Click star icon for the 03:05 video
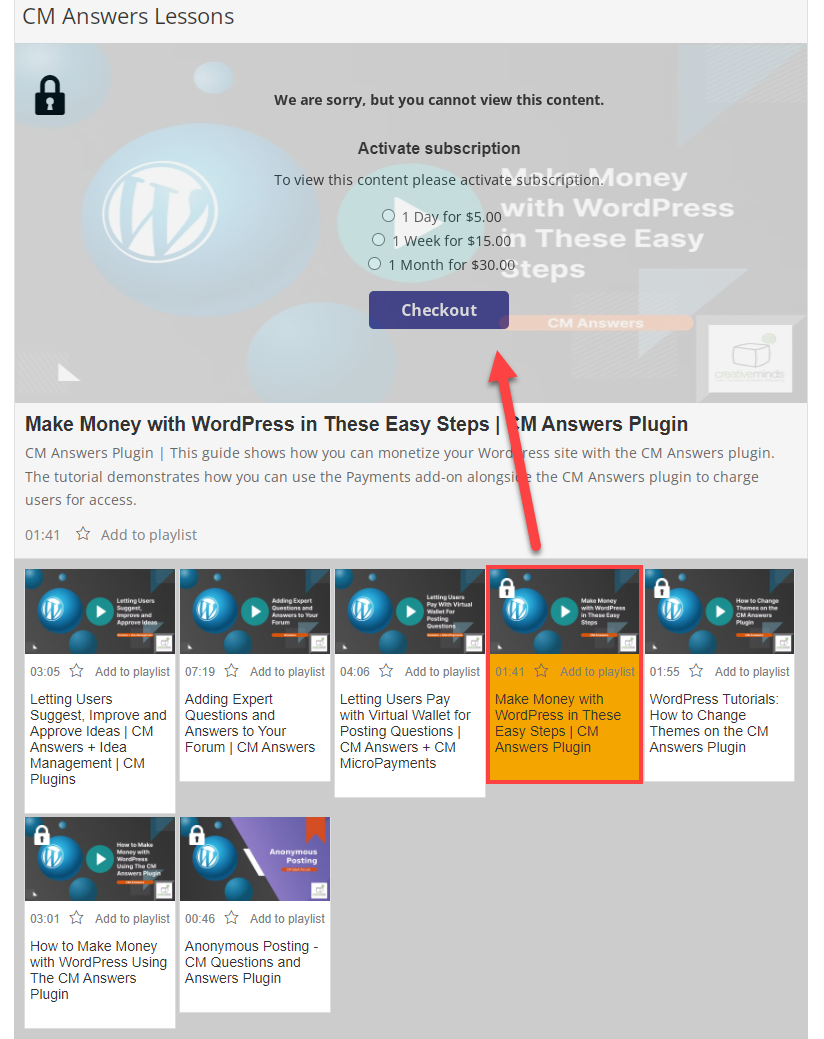824x1039 pixels. tap(77, 671)
